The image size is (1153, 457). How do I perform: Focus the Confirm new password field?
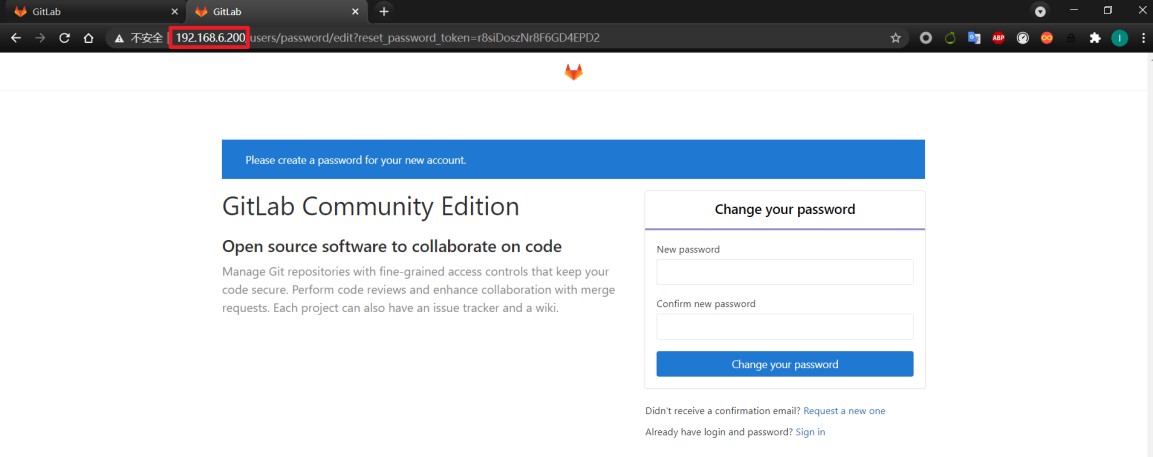(785, 326)
